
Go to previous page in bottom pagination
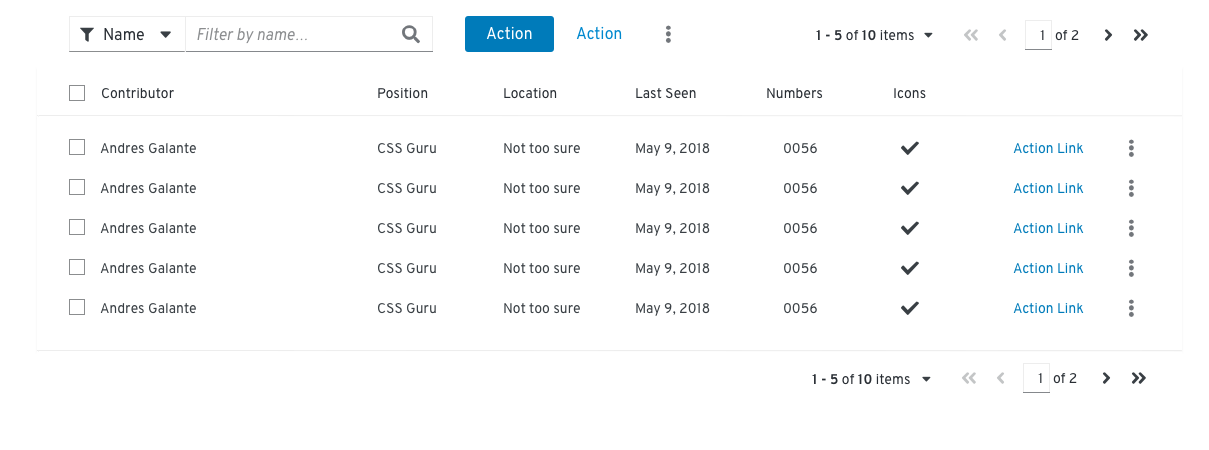click(x=1001, y=378)
